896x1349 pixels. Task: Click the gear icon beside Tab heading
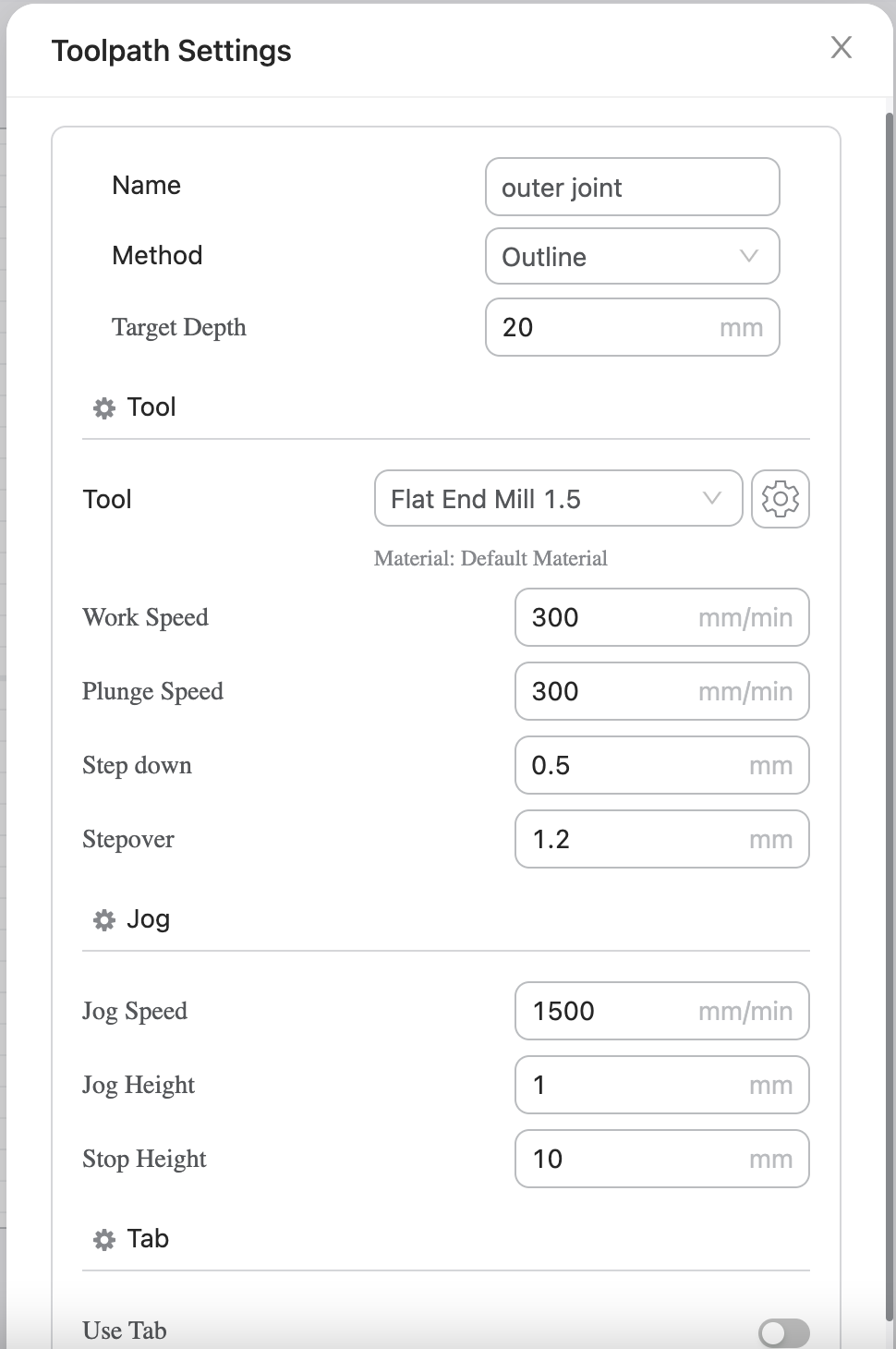coord(104,1239)
